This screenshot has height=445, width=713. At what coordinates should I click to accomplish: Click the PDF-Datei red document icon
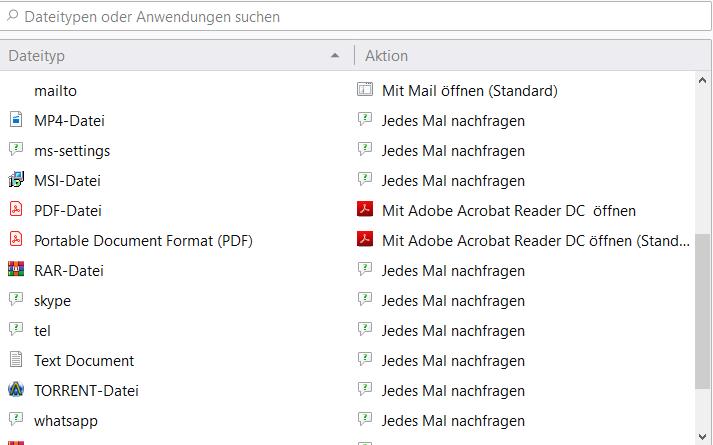[x=15, y=211]
